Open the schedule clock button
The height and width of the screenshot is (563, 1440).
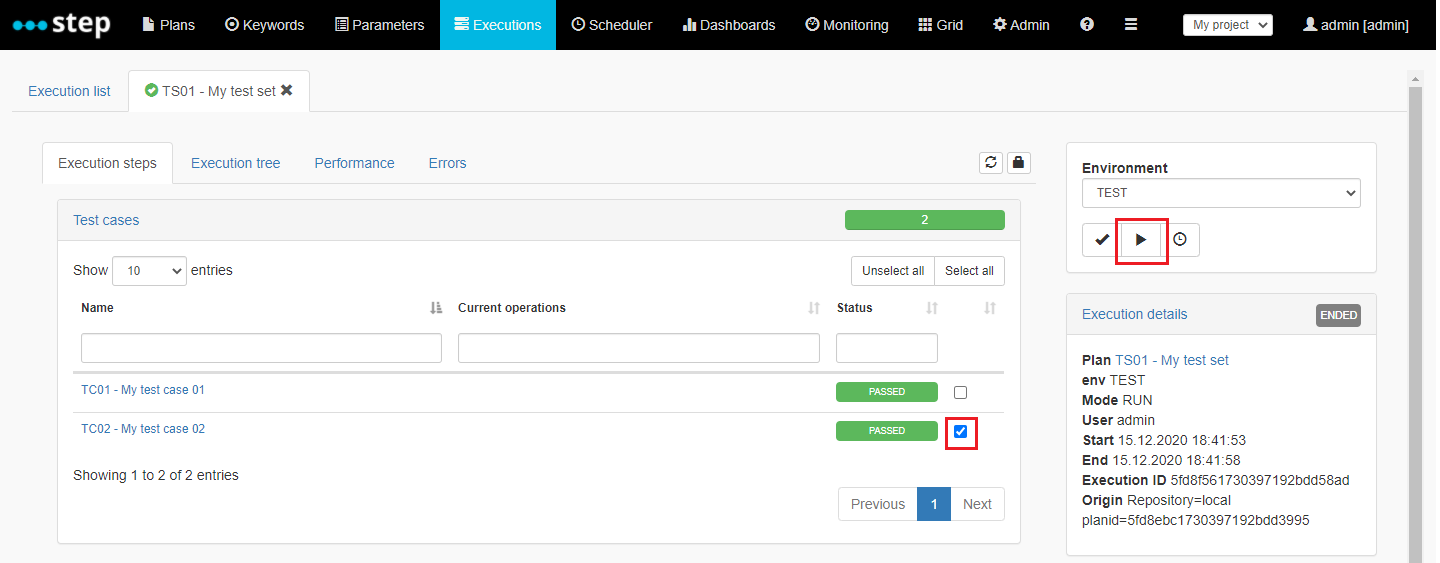(1180, 240)
